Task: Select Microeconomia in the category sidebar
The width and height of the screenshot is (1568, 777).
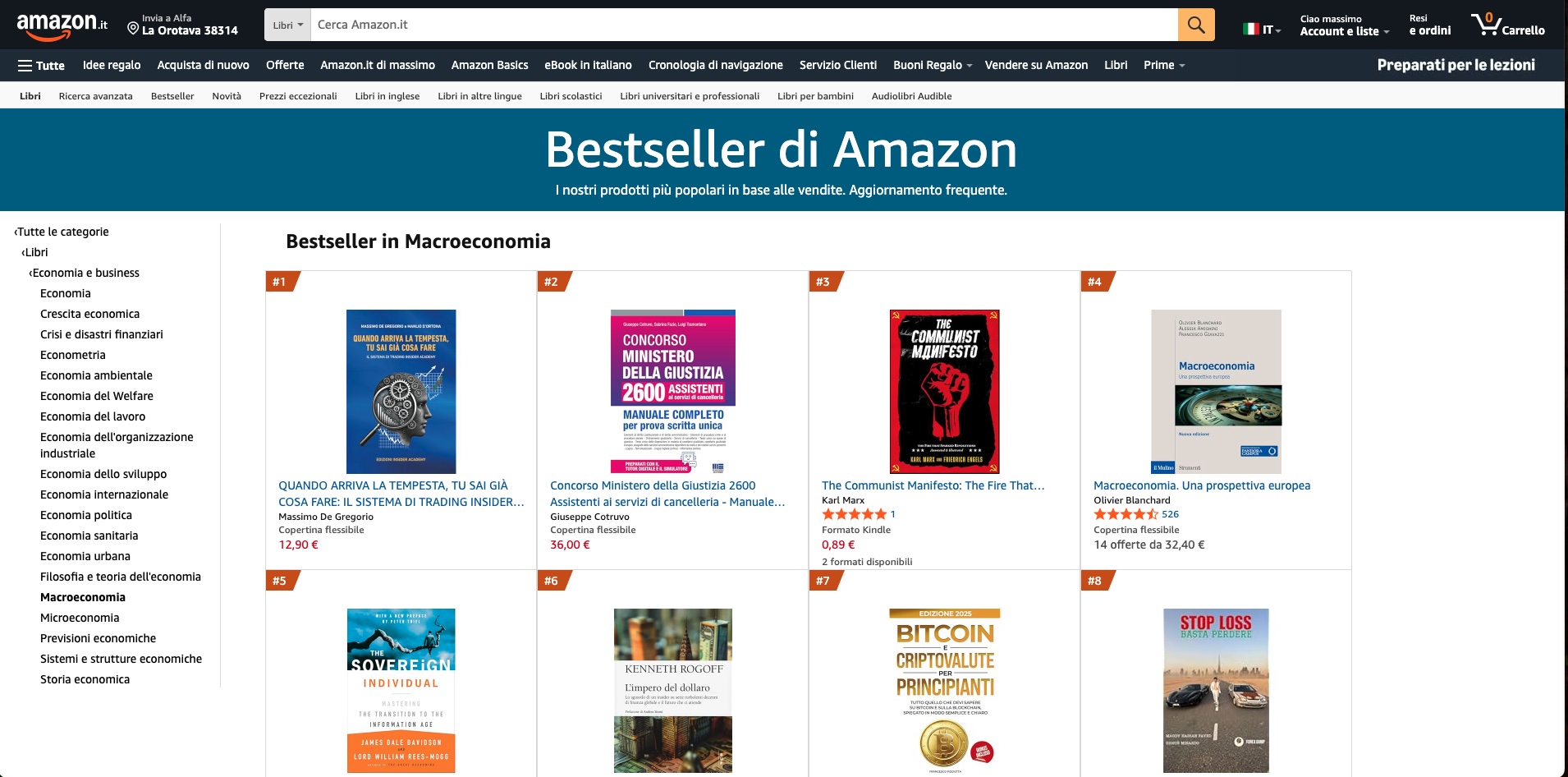Action: click(80, 618)
